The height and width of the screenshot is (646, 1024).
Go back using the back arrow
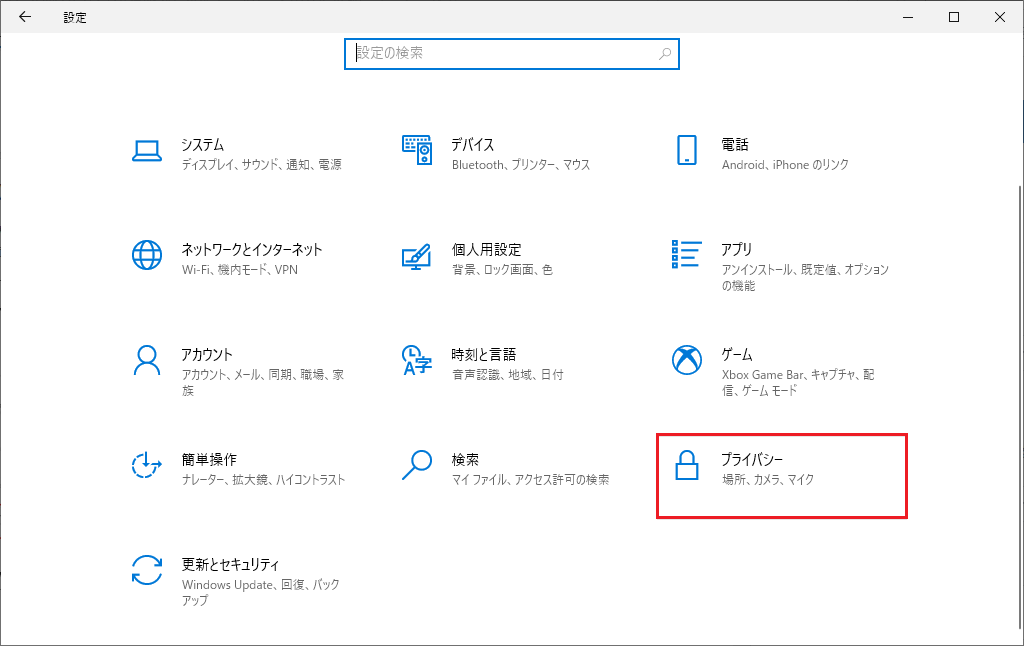tap(25, 17)
